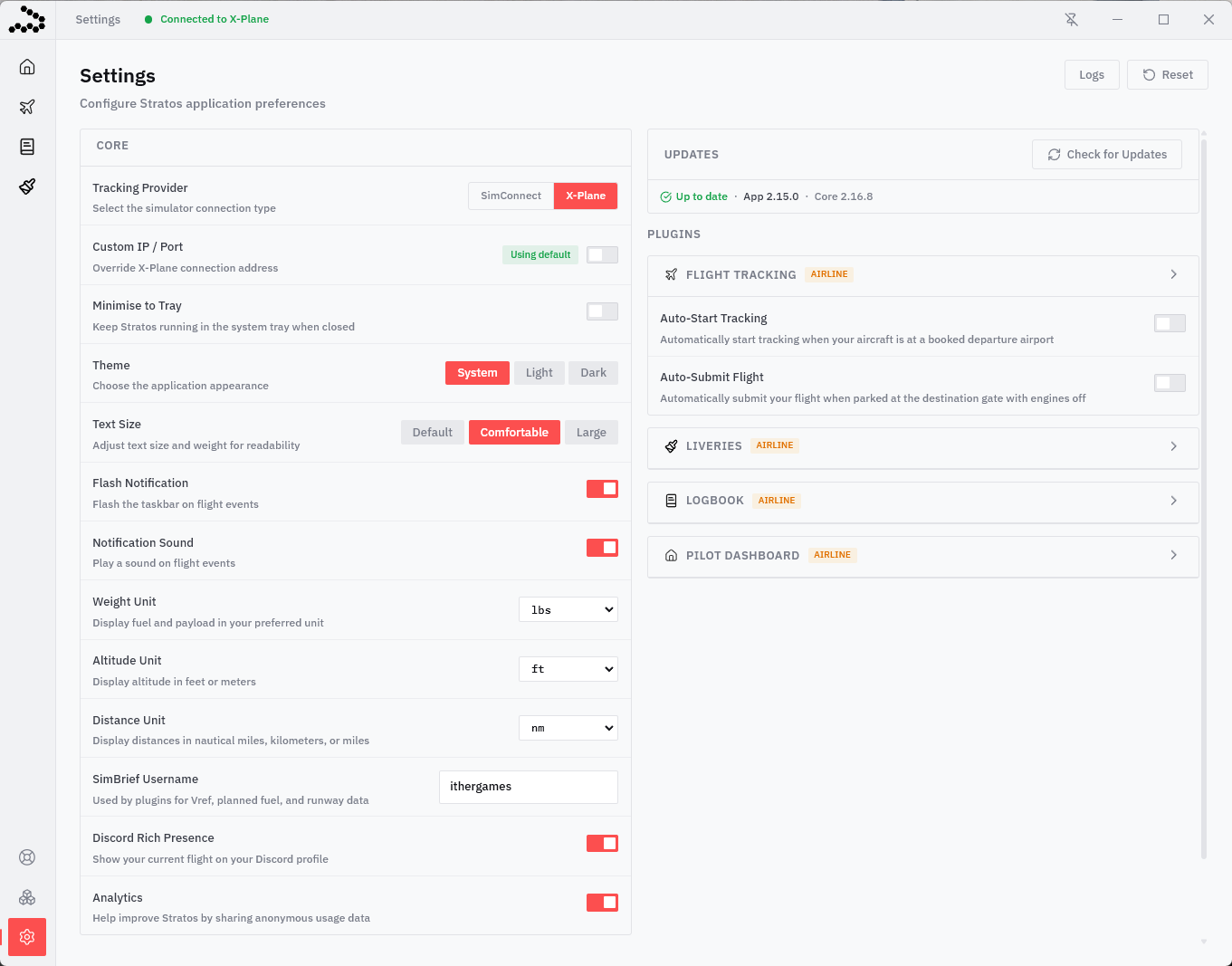Click the right panel vertical scrollbar

(x=1204, y=498)
